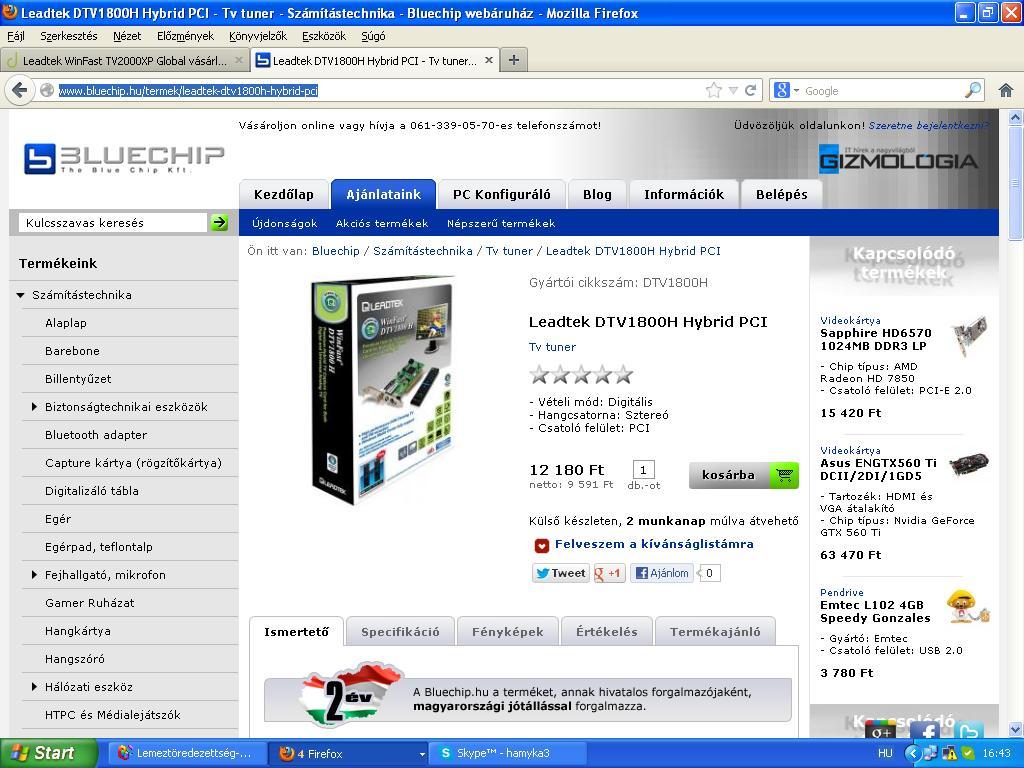Click the Facebook Ajánlom button
Viewport: 1024px width, 768px height.
(x=662, y=573)
